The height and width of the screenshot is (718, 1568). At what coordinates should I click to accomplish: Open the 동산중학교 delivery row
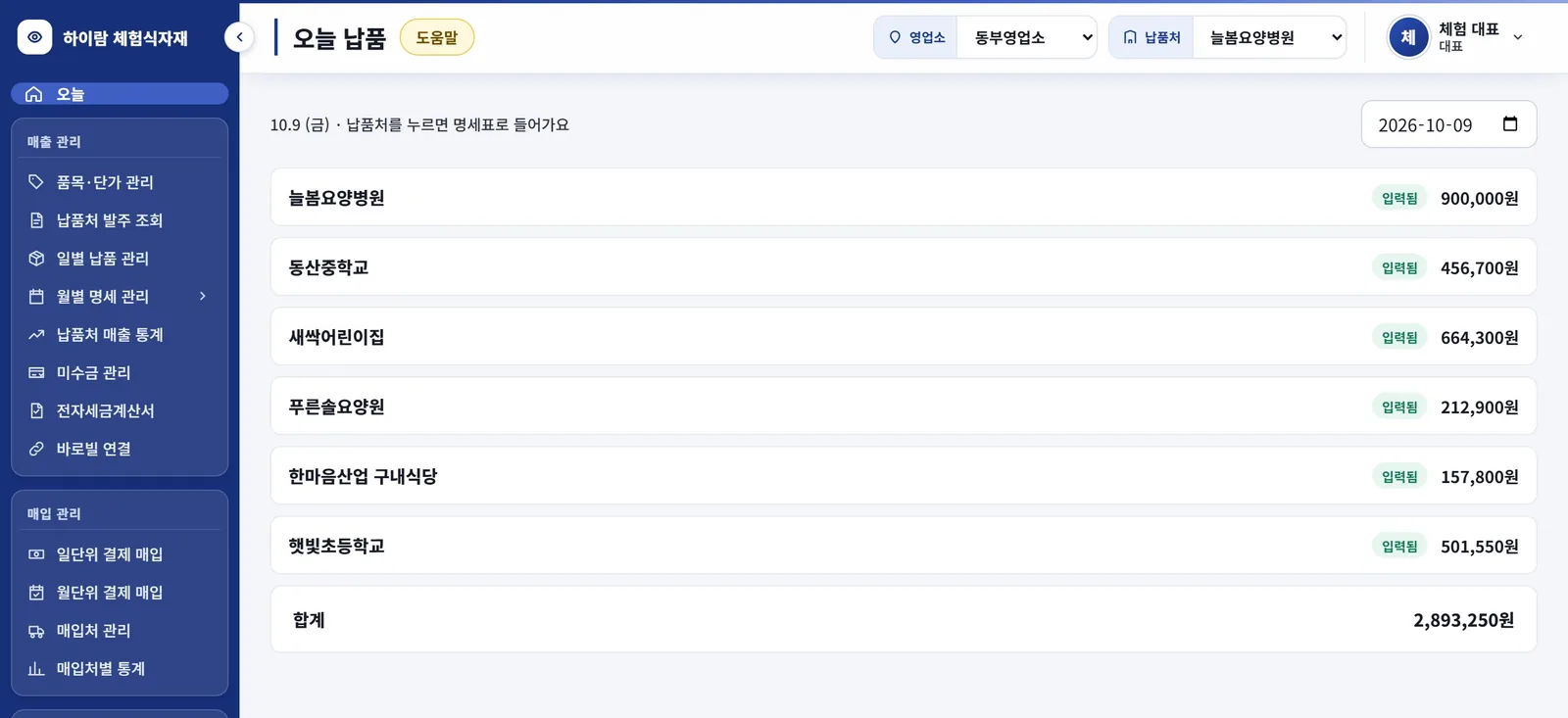(904, 266)
